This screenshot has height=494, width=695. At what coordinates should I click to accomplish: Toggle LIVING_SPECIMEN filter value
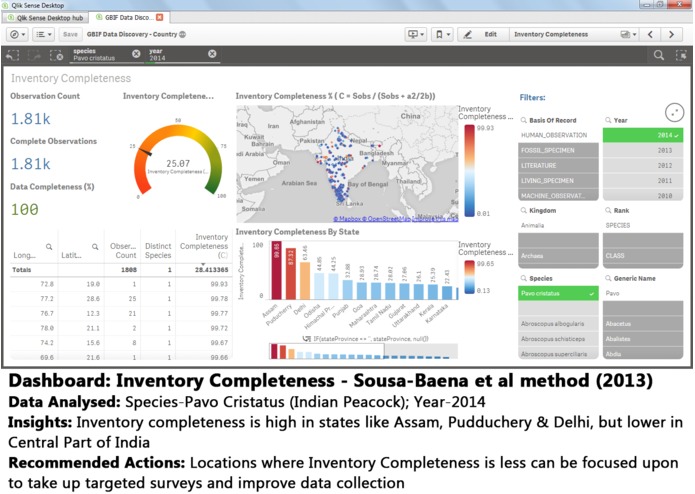pyautogui.click(x=558, y=180)
